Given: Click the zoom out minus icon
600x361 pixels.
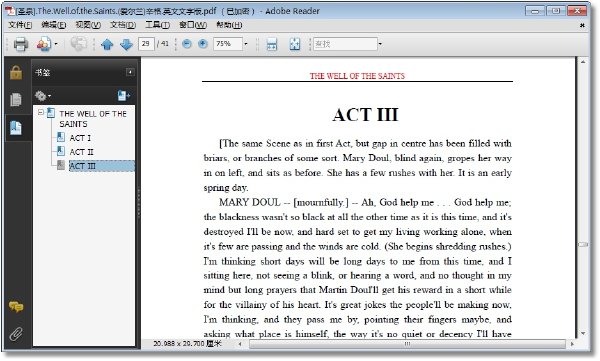Looking at the screenshot, I should (x=187, y=44).
